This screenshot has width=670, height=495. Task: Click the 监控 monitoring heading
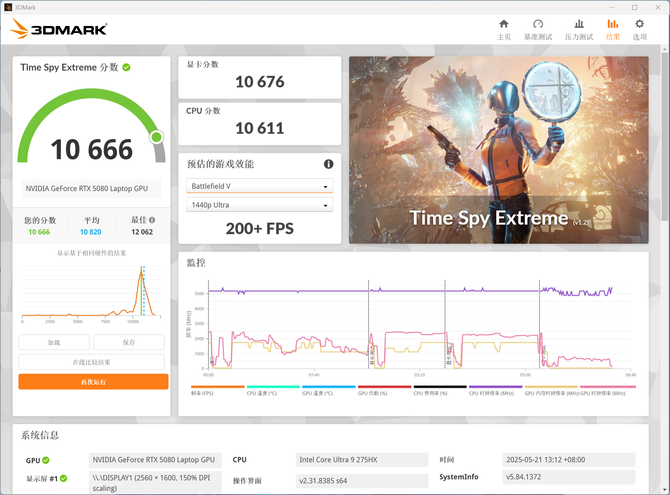196,262
